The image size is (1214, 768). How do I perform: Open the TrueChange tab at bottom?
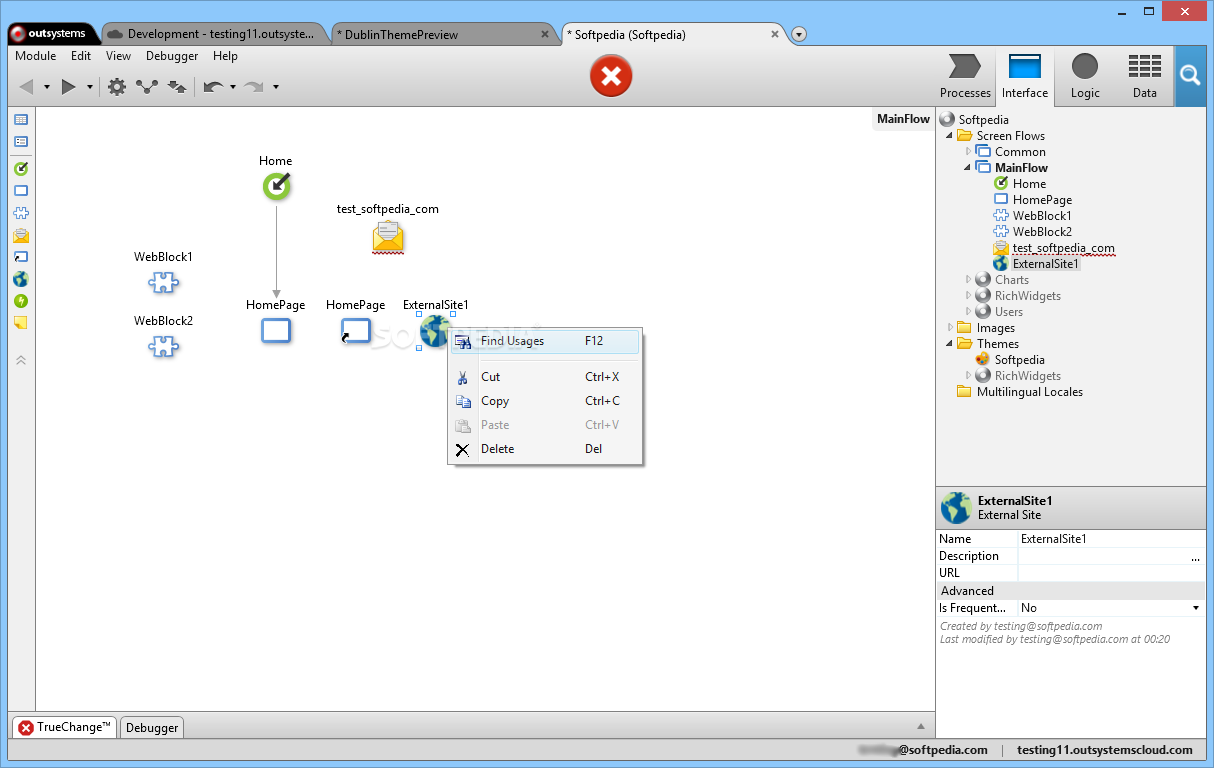click(x=64, y=727)
